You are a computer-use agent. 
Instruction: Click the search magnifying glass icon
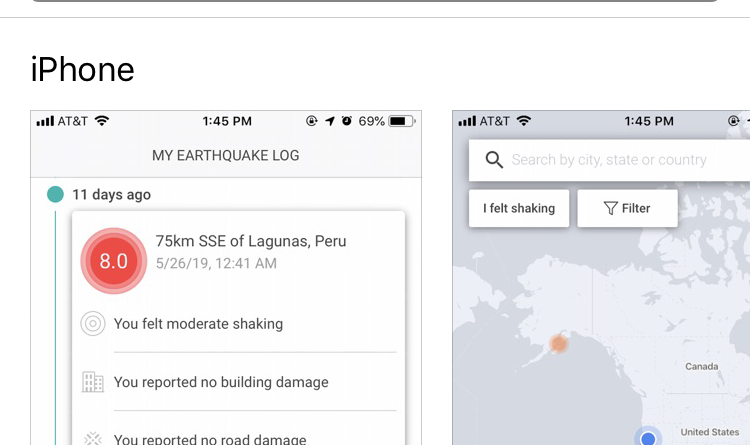coord(494,160)
